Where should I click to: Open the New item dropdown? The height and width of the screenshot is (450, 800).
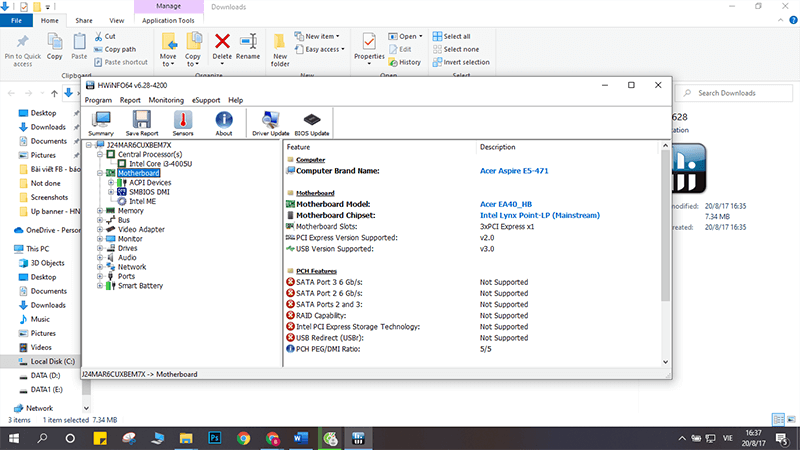[317, 36]
